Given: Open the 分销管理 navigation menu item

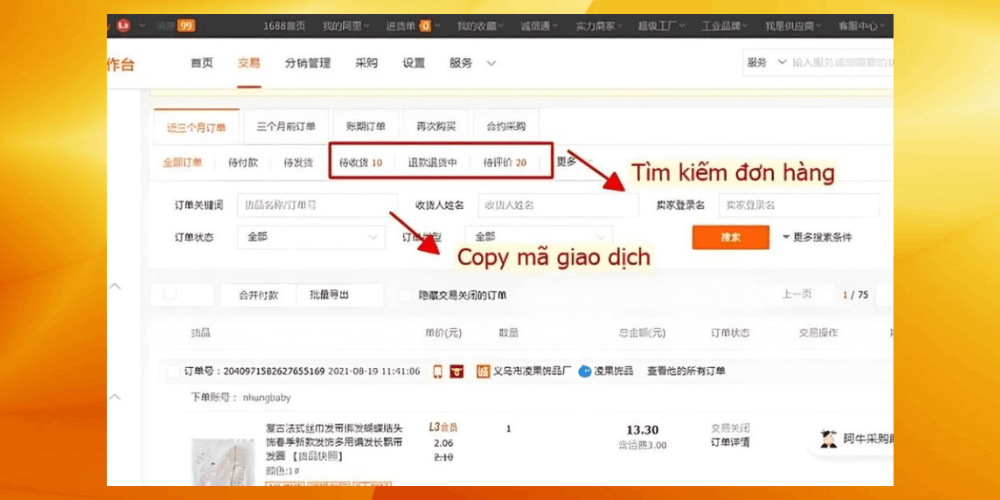Looking at the screenshot, I should tap(307, 63).
